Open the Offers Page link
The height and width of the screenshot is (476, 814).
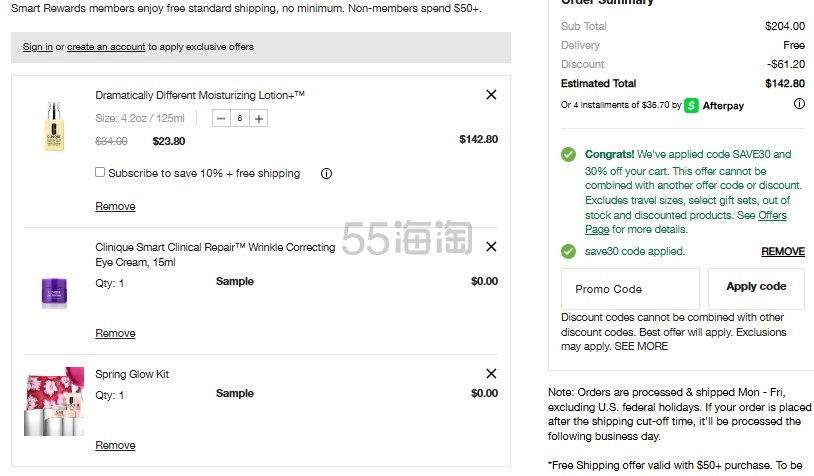coord(772,216)
